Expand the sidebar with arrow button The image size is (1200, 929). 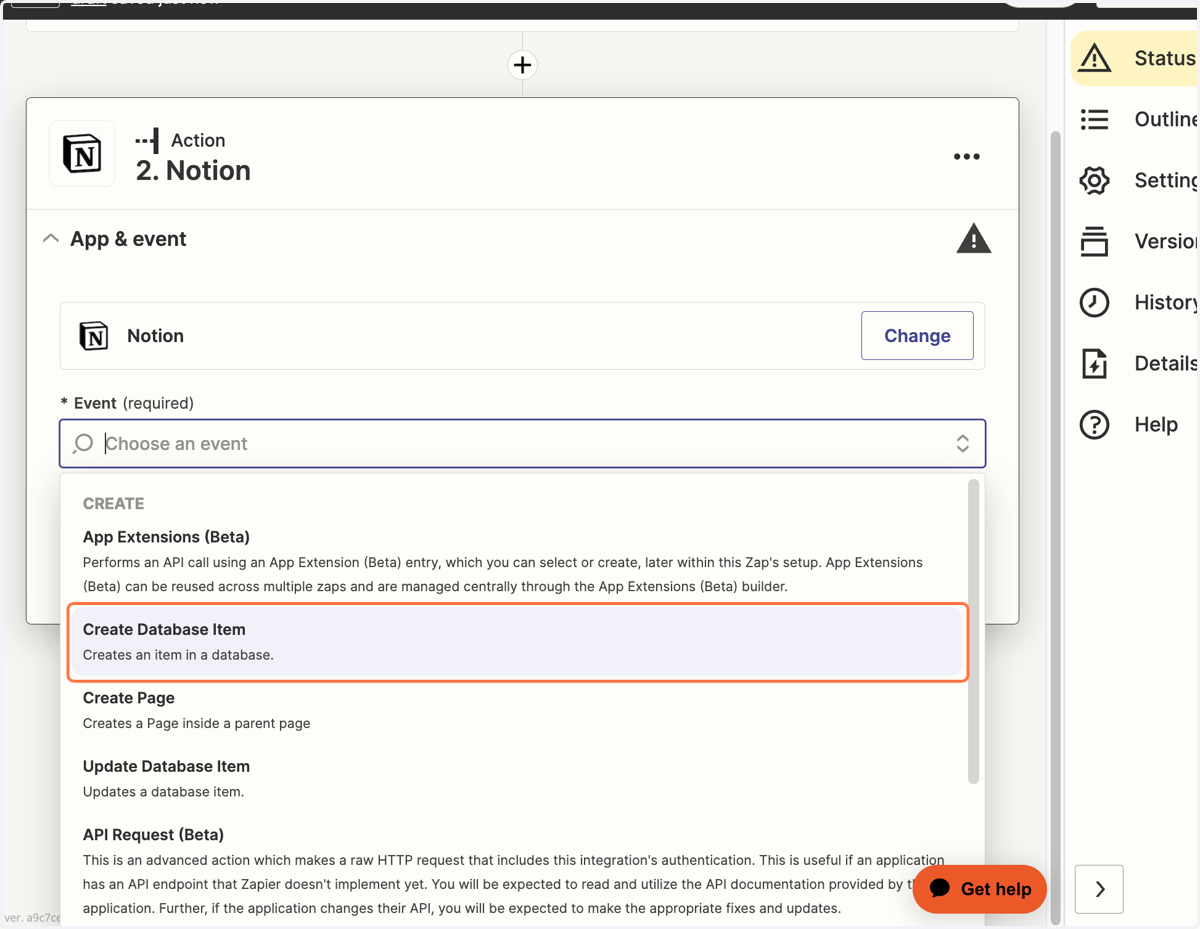[1099, 889]
